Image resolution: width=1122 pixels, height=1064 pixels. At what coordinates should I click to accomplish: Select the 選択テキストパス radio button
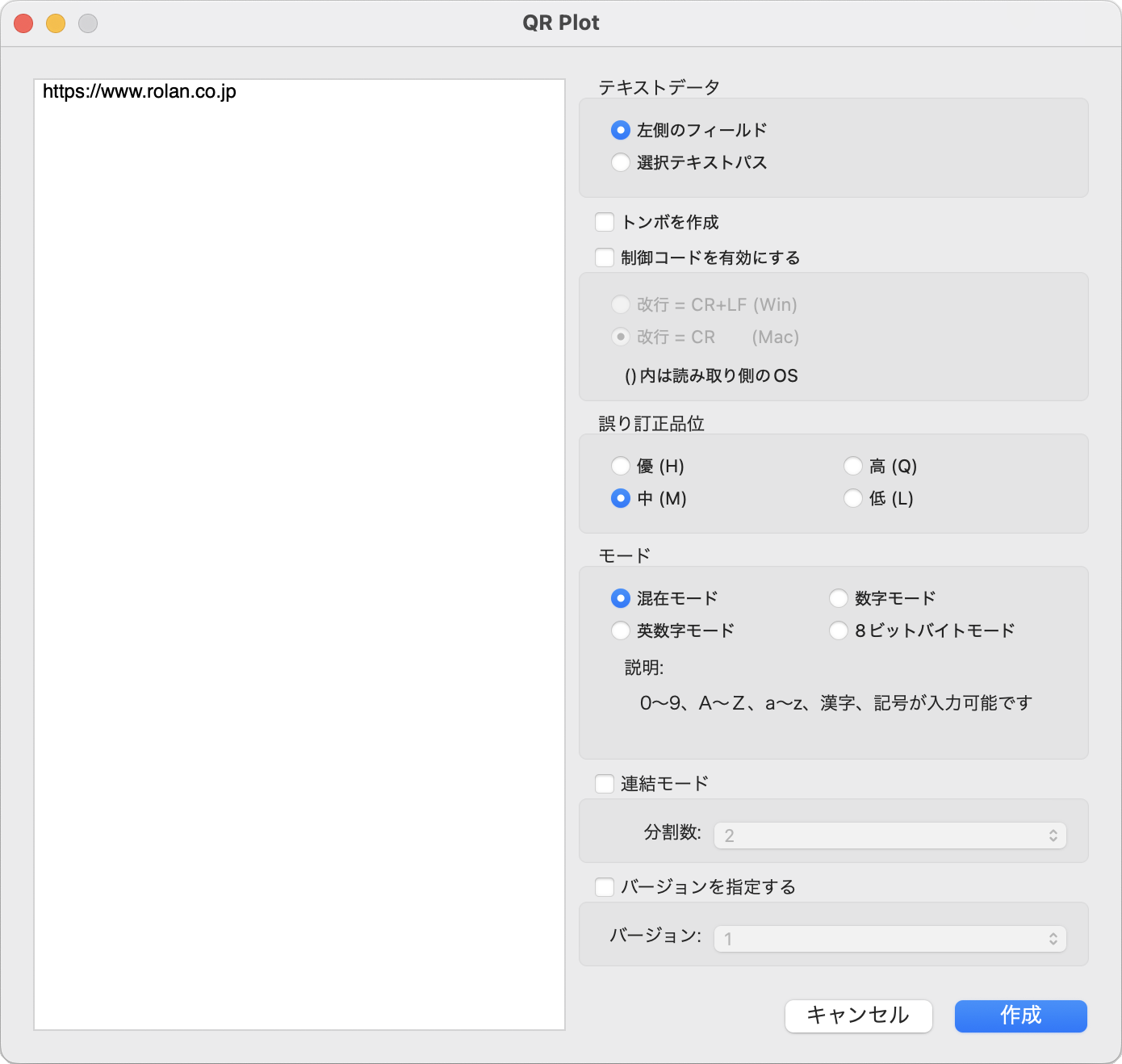[620, 162]
